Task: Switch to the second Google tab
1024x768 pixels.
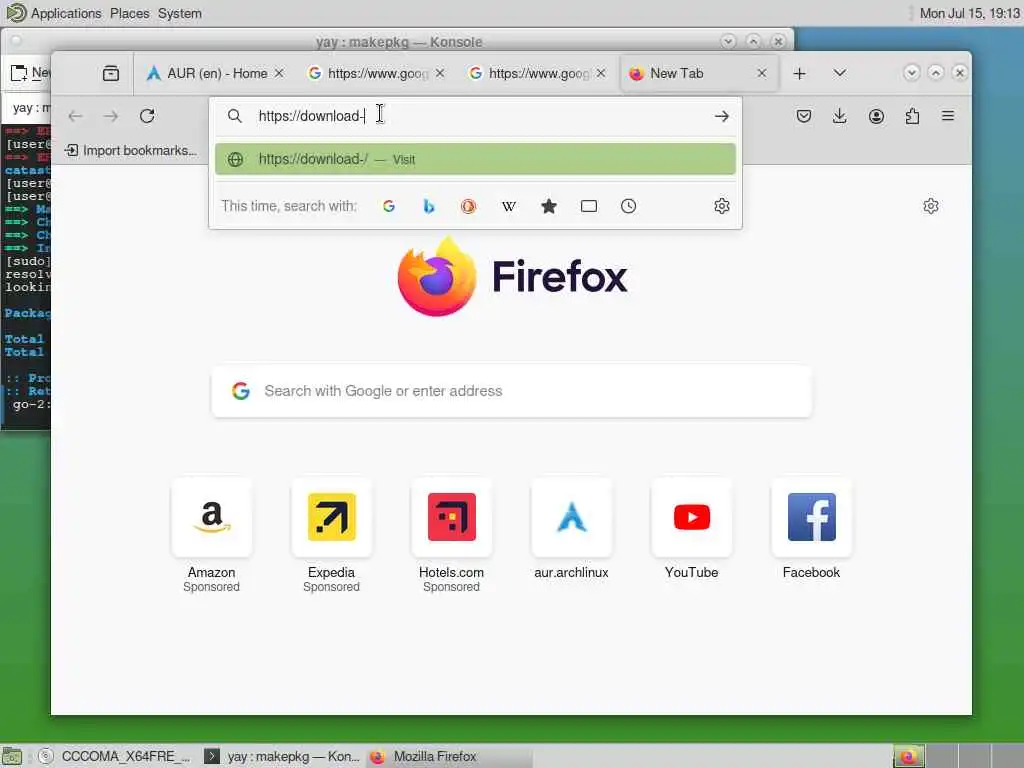Action: pyautogui.click(x=537, y=73)
